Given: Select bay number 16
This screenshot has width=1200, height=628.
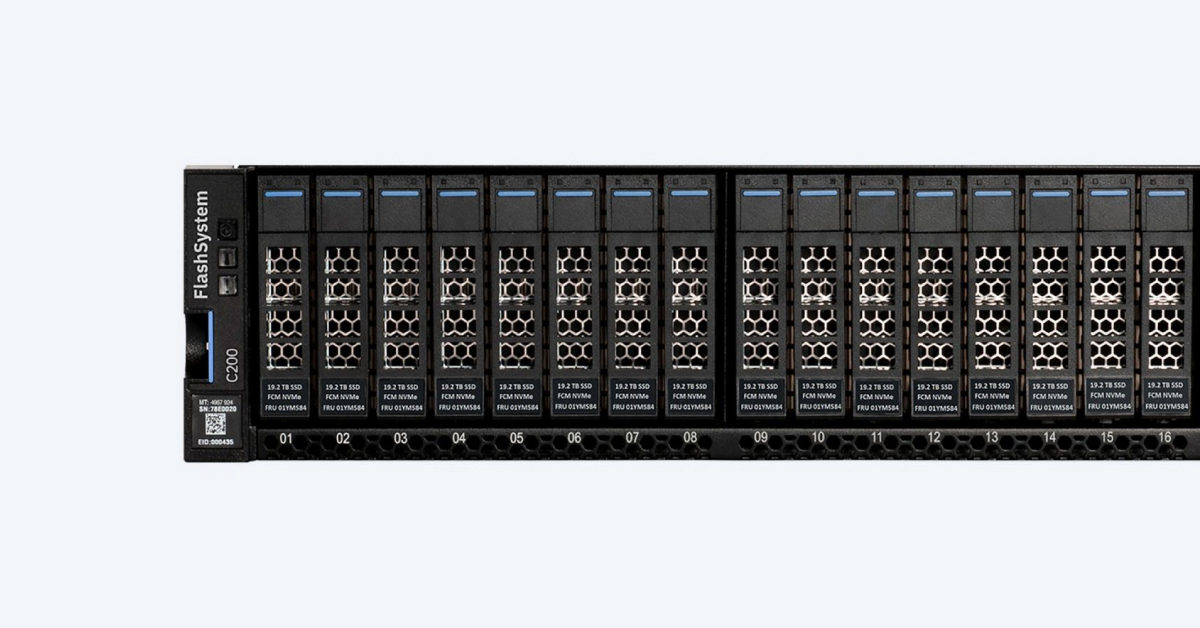Looking at the screenshot, I should click(x=1164, y=438).
